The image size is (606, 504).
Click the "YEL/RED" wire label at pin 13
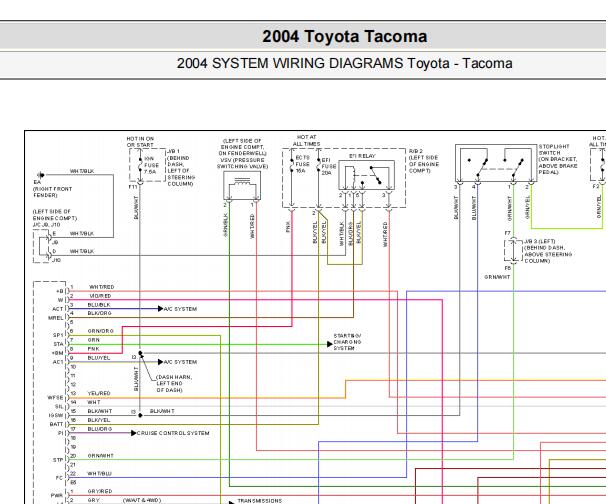click(x=99, y=393)
